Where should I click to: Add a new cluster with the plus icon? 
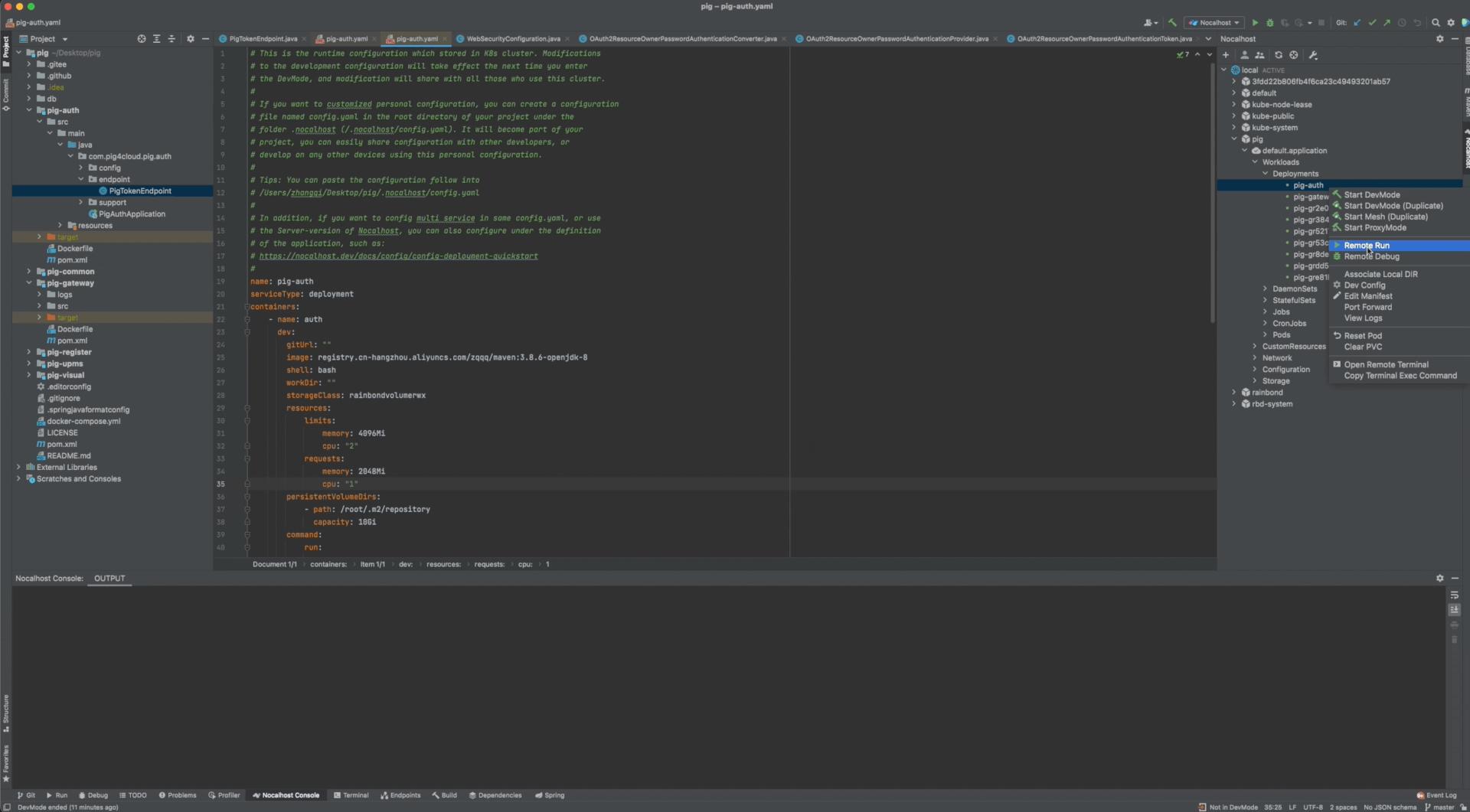click(1226, 55)
